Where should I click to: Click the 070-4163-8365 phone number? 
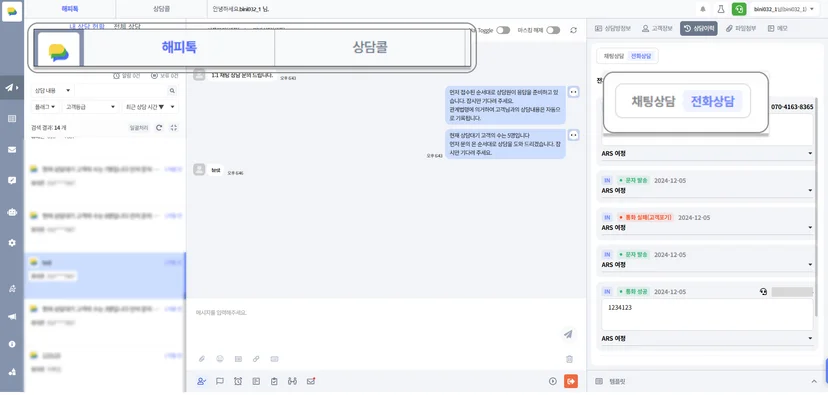click(792, 107)
